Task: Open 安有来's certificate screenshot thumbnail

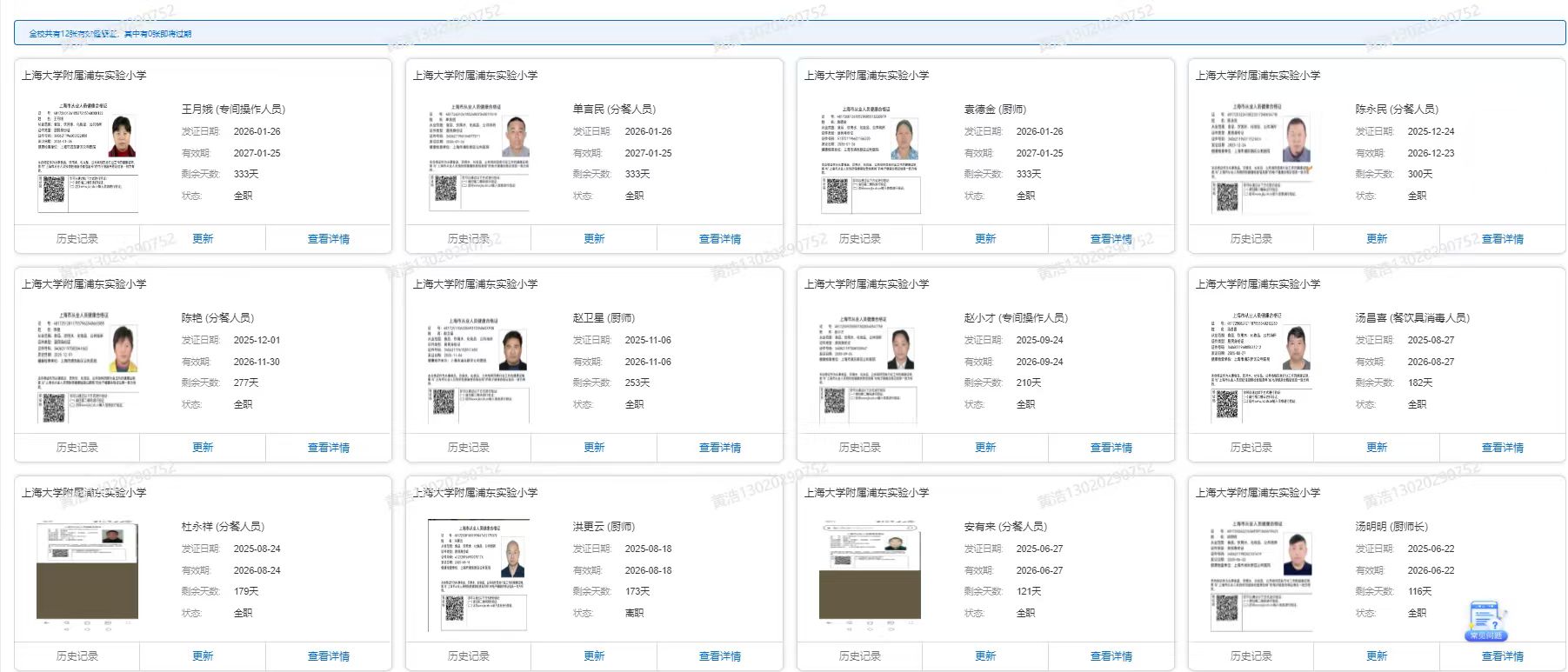Action: pyautogui.click(x=870, y=576)
